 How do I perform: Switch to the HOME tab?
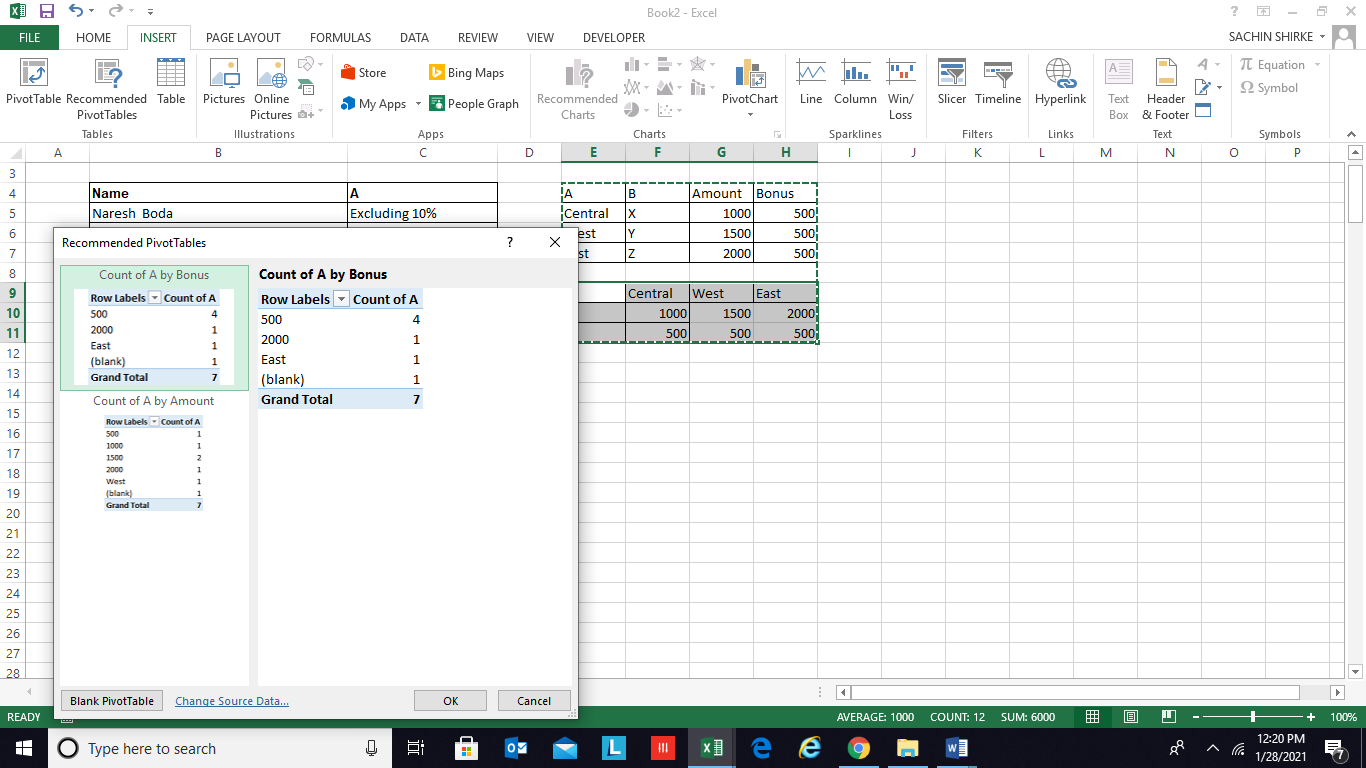coord(93,37)
